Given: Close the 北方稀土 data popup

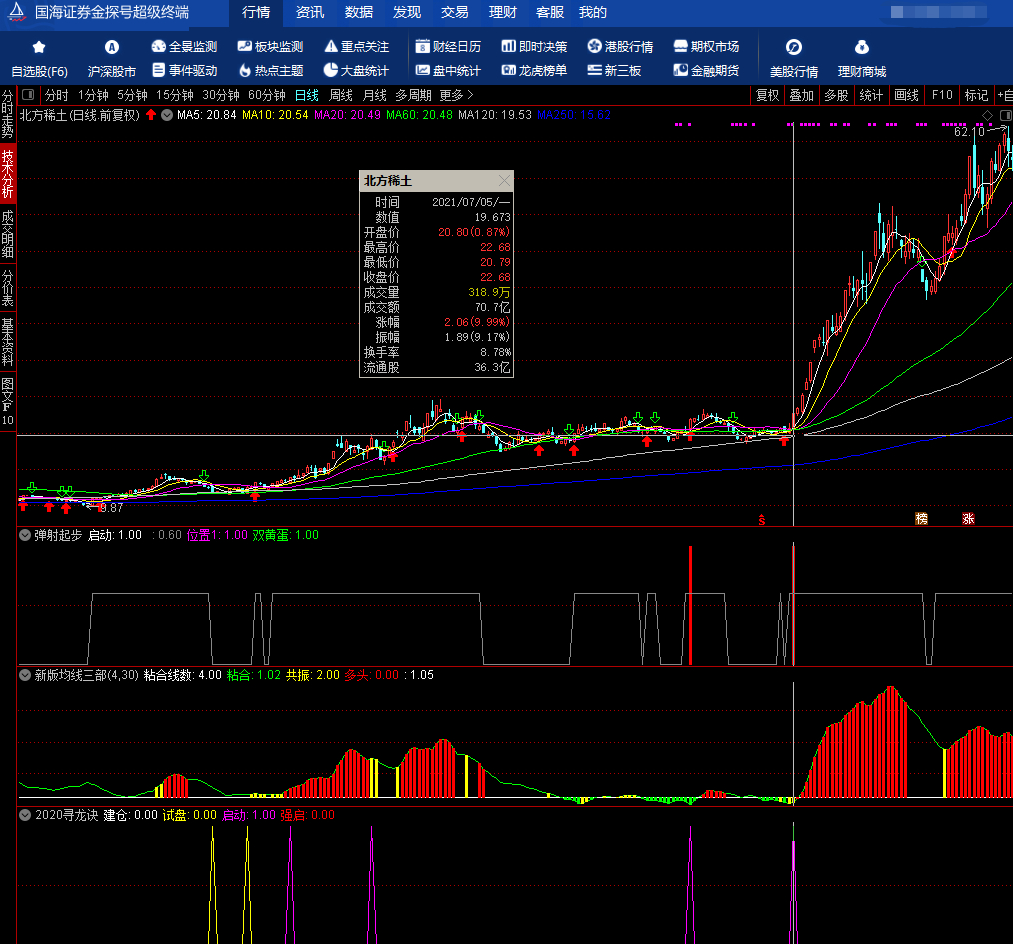Looking at the screenshot, I should pos(504,181).
